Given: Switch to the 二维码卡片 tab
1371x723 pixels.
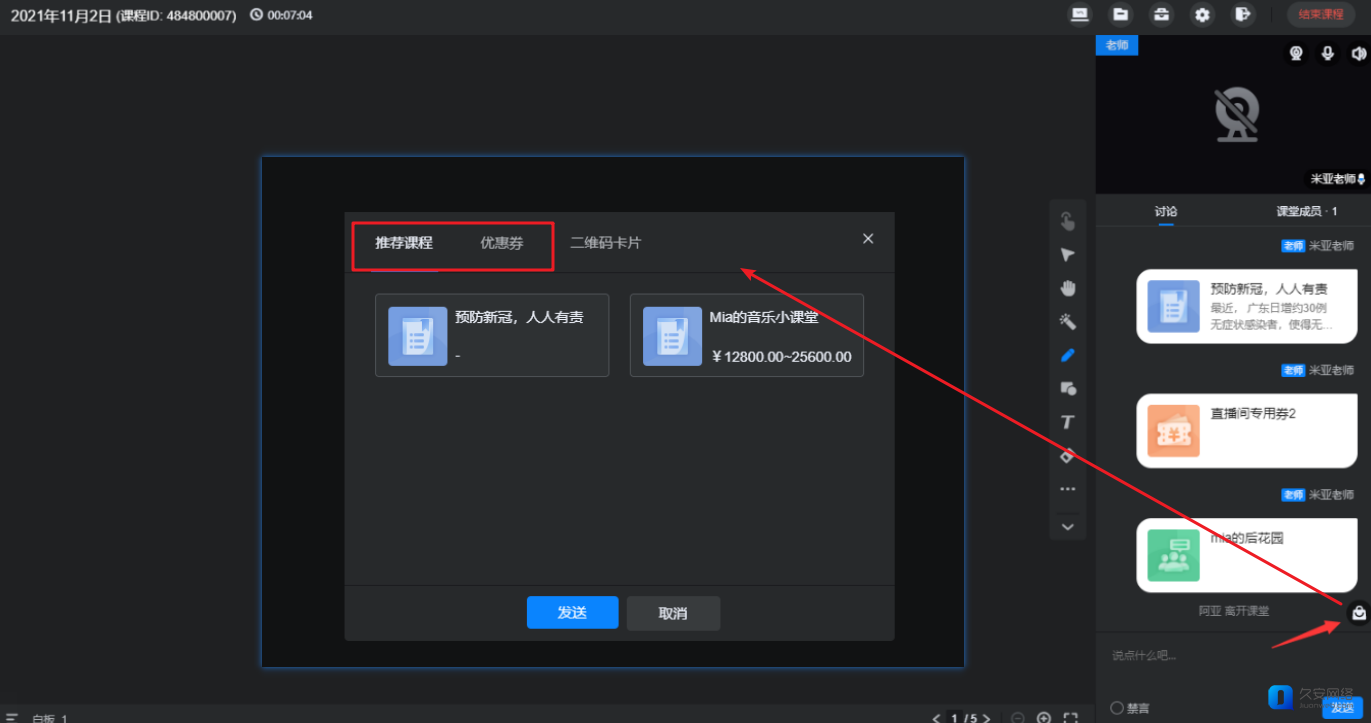Looking at the screenshot, I should coord(606,243).
